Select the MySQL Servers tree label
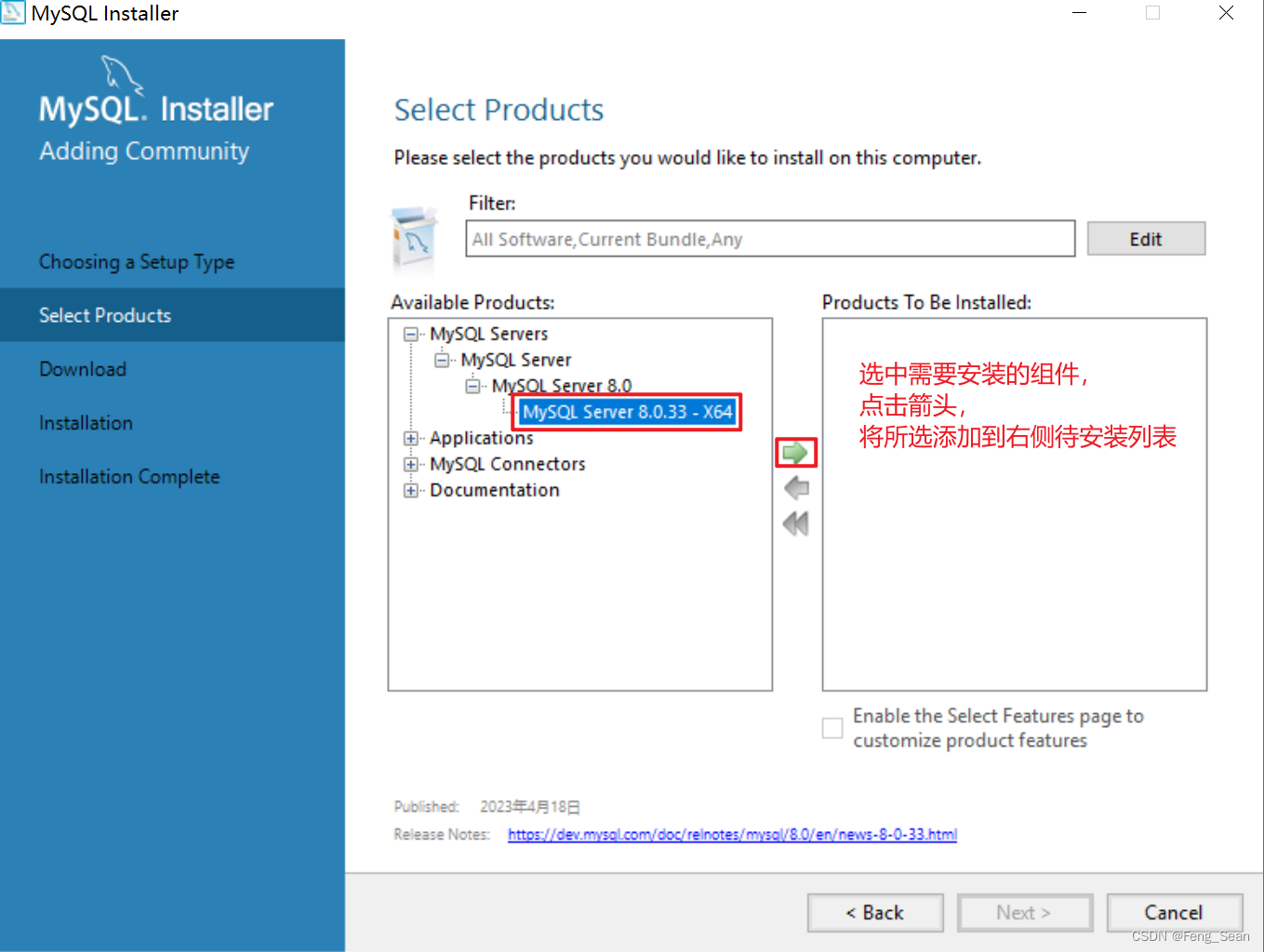The height and width of the screenshot is (952, 1264). [x=488, y=334]
